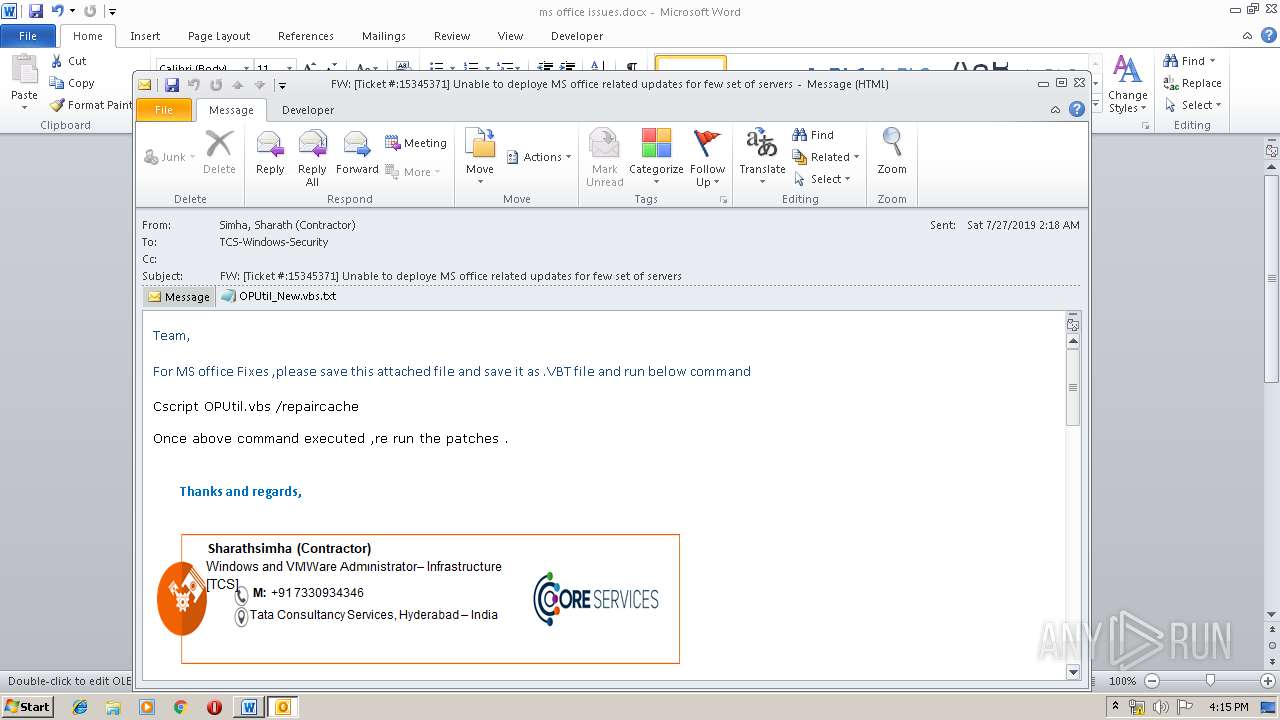The height and width of the screenshot is (720, 1280).
Task: Click Format Painter in Word ribbon
Action: point(90,105)
